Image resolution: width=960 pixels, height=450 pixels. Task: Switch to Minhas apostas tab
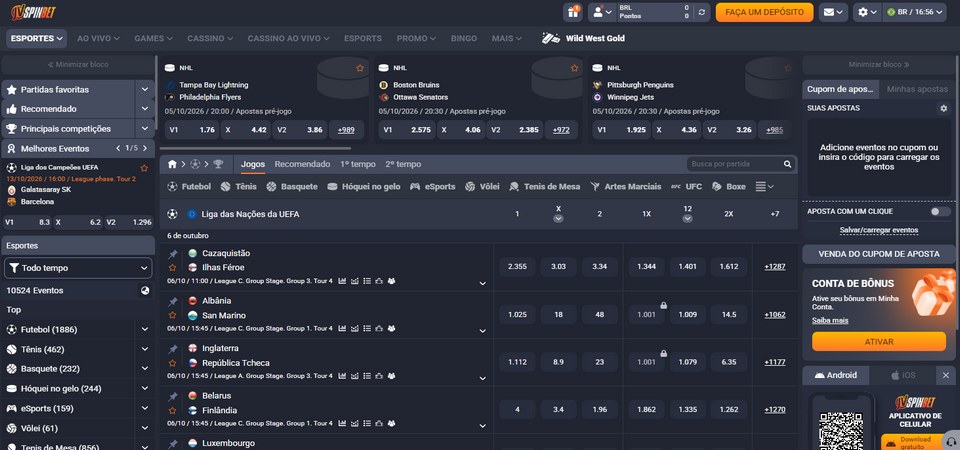(917, 89)
